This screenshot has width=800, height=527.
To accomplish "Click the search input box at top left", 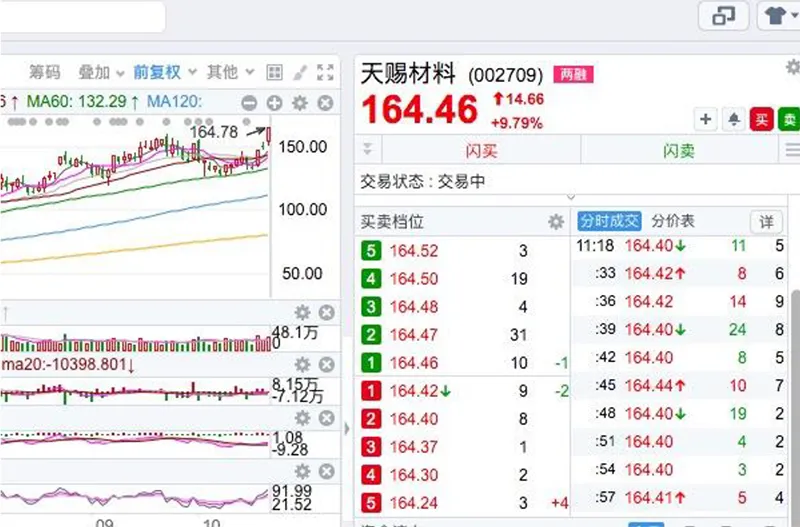I will [83, 16].
